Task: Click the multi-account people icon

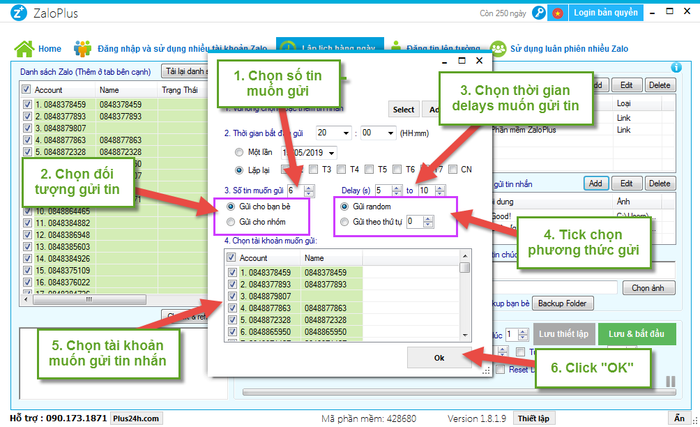Action: tap(83, 49)
